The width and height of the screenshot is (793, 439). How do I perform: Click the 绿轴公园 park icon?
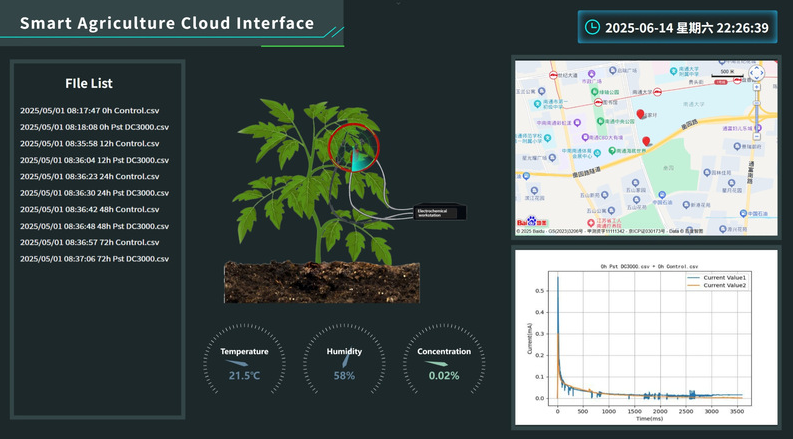pos(595,92)
